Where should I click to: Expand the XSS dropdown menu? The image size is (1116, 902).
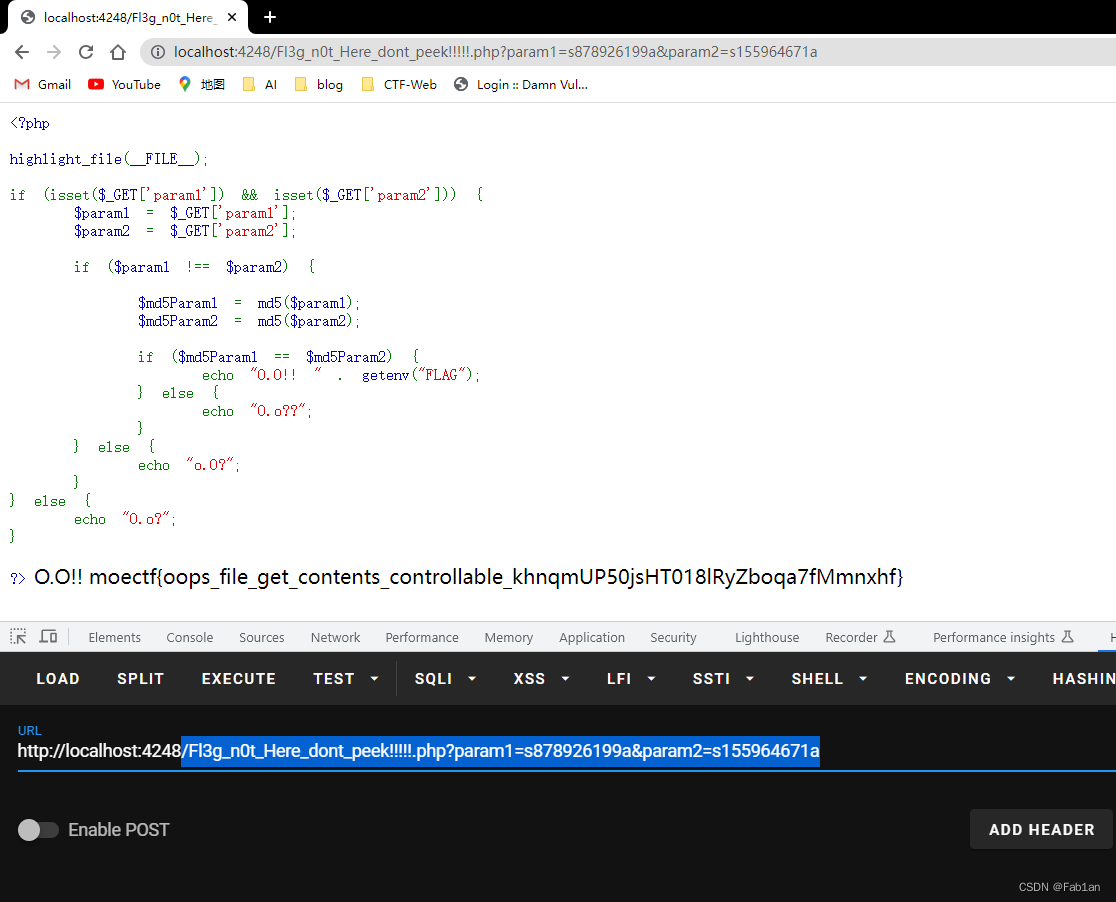point(541,678)
